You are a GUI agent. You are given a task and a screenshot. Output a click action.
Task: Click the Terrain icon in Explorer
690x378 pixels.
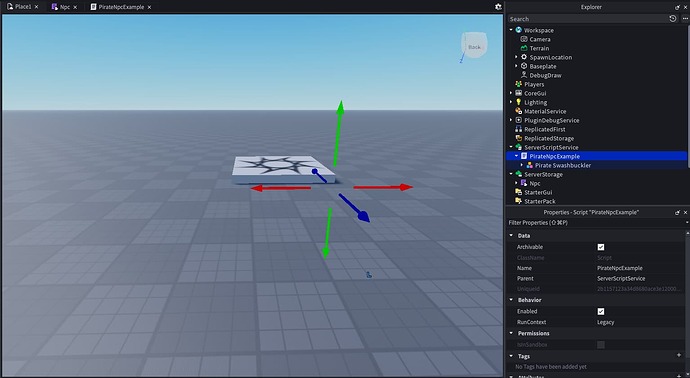coord(524,48)
